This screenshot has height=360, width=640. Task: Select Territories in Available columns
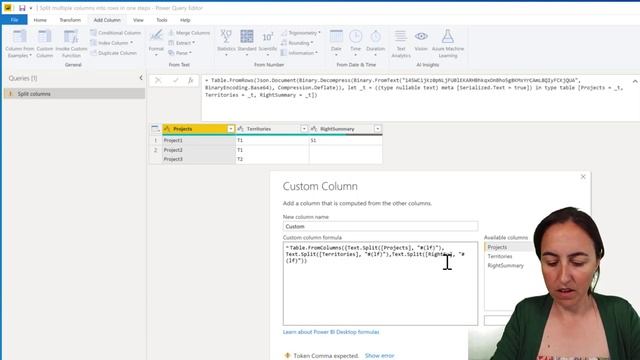pos(500,256)
